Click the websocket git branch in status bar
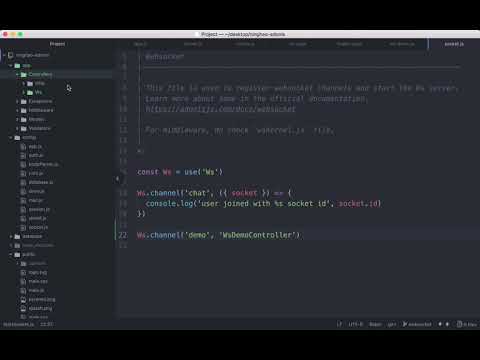Viewport: 480px width, 360px height. (417, 324)
